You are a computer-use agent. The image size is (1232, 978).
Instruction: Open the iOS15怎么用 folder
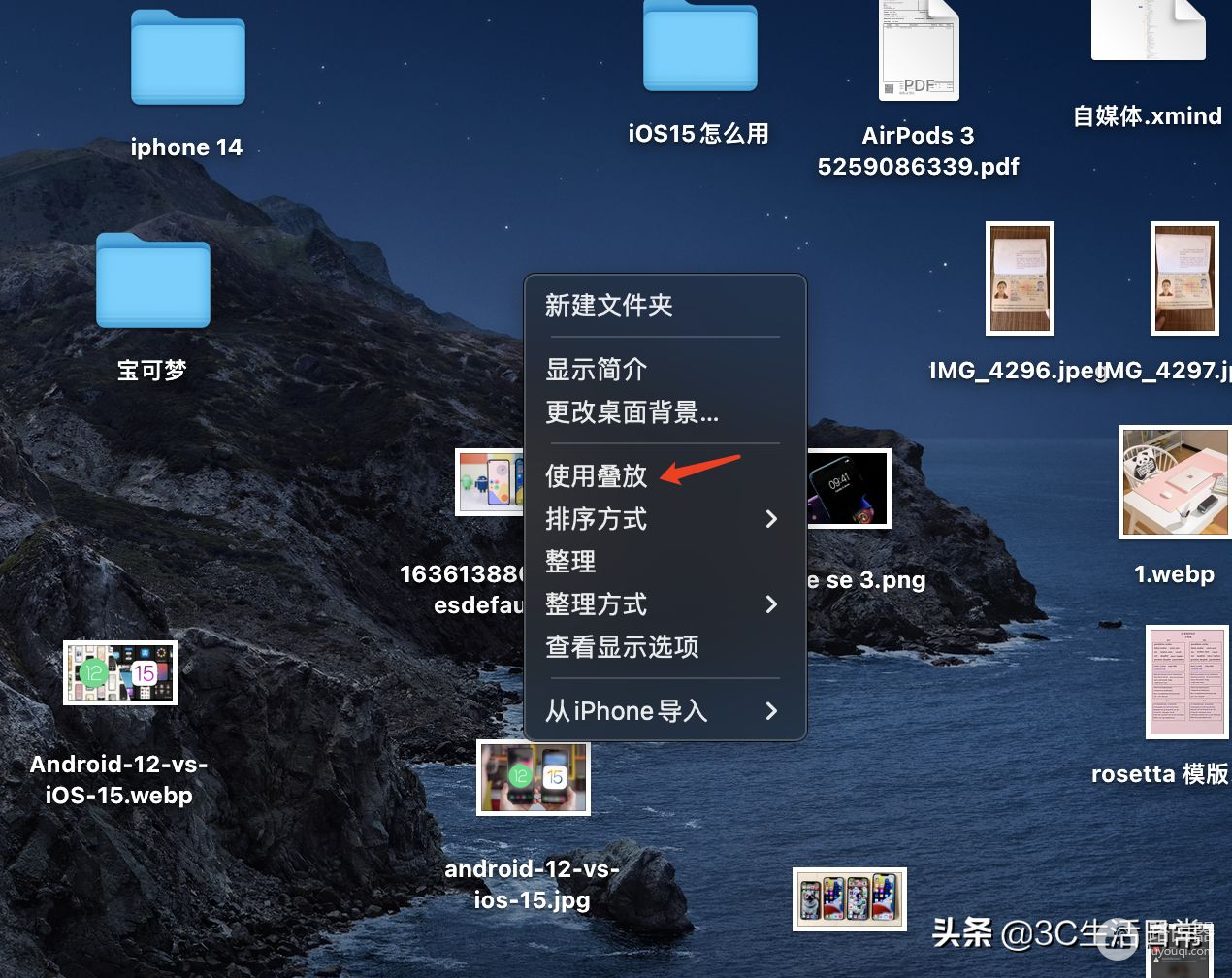point(700,47)
